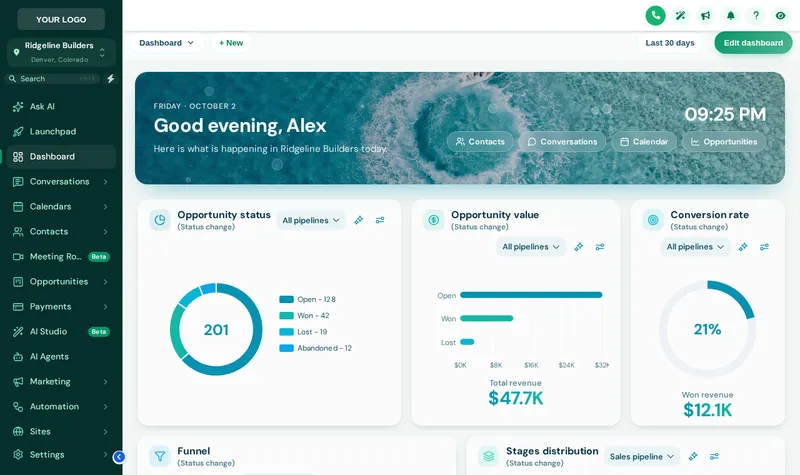Open the help question mark icon
The height and width of the screenshot is (475, 800).
[756, 16]
